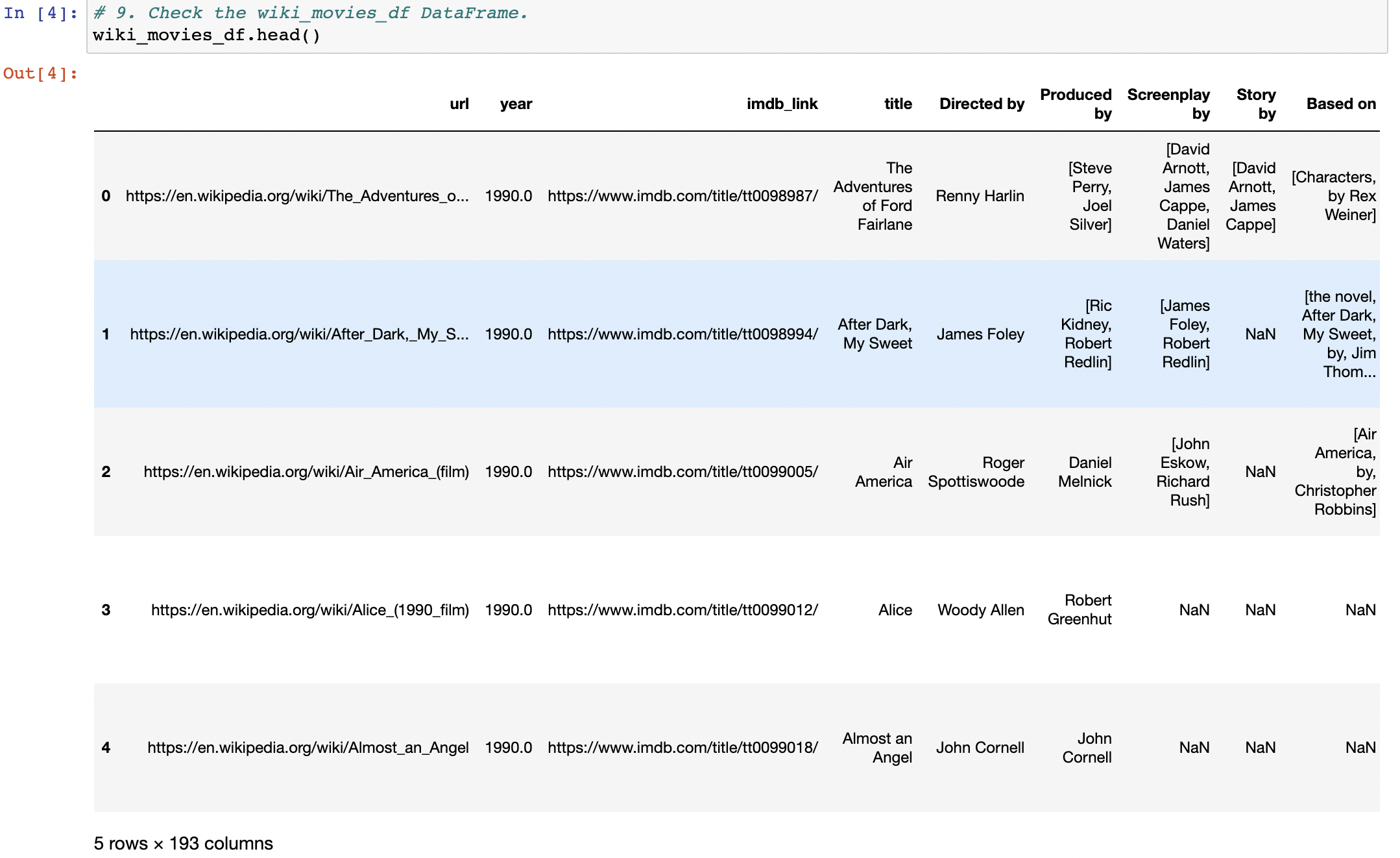Screen dimensions: 1400x858
Task: Select the url column header
Action: coord(460,103)
